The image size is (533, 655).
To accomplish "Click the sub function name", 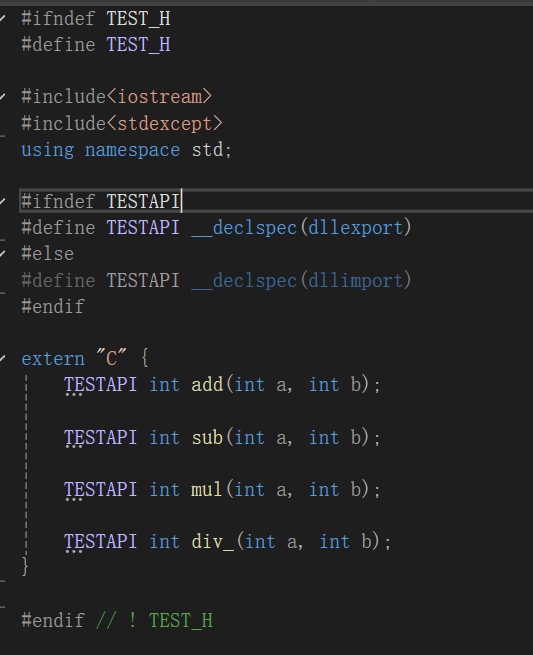I will click(207, 437).
